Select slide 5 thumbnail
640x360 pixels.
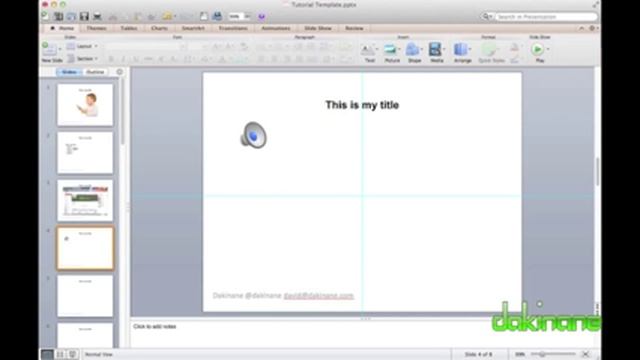click(85, 296)
